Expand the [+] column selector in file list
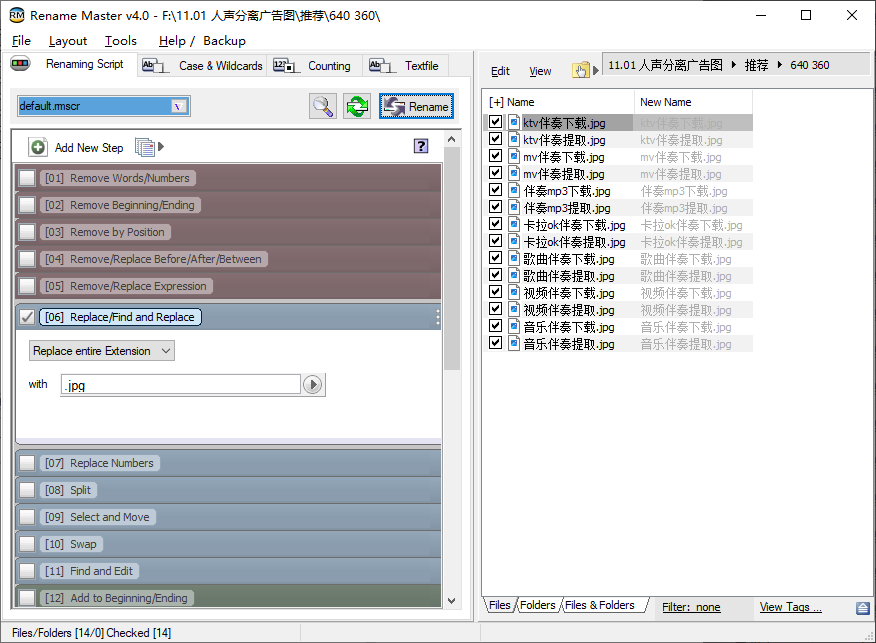The width and height of the screenshot is (876, 643). [496, 102]
